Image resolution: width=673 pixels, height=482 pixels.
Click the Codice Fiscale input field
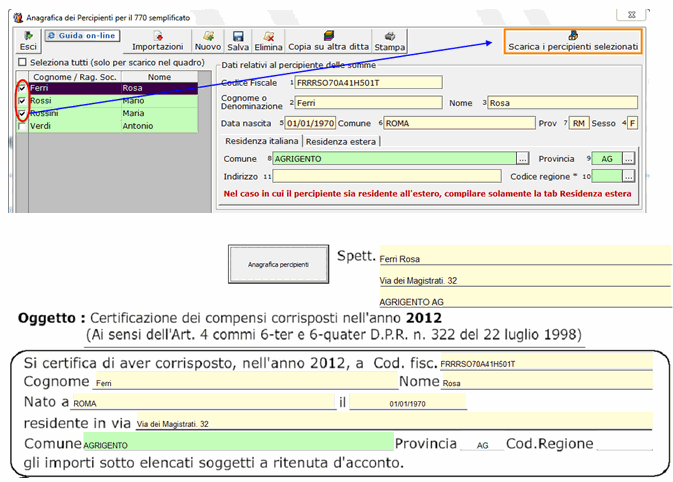point(368,83)
